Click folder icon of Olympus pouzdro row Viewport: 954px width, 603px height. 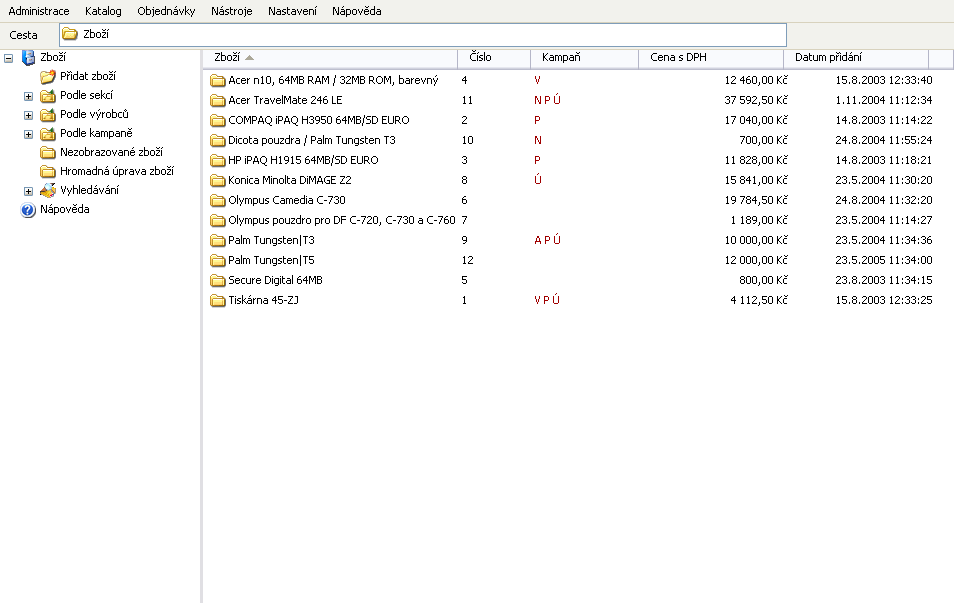217,220
